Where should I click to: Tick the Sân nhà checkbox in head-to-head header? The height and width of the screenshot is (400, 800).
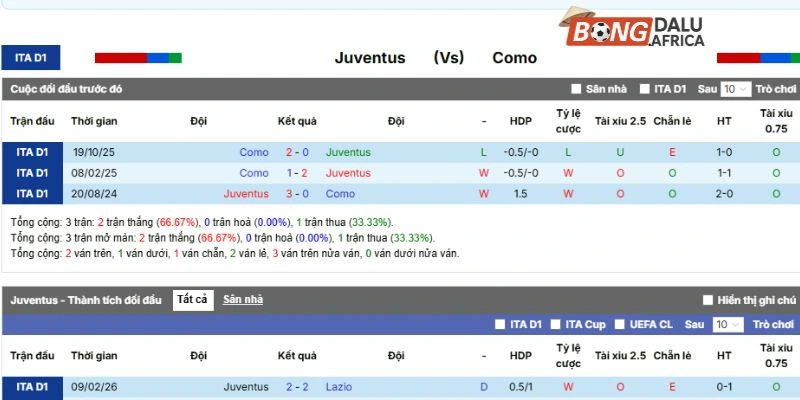[x=576, y=89]
